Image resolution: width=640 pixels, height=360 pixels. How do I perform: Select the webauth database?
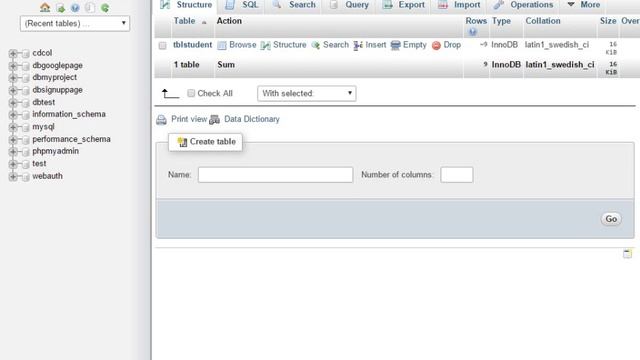[x=47, y=176]
